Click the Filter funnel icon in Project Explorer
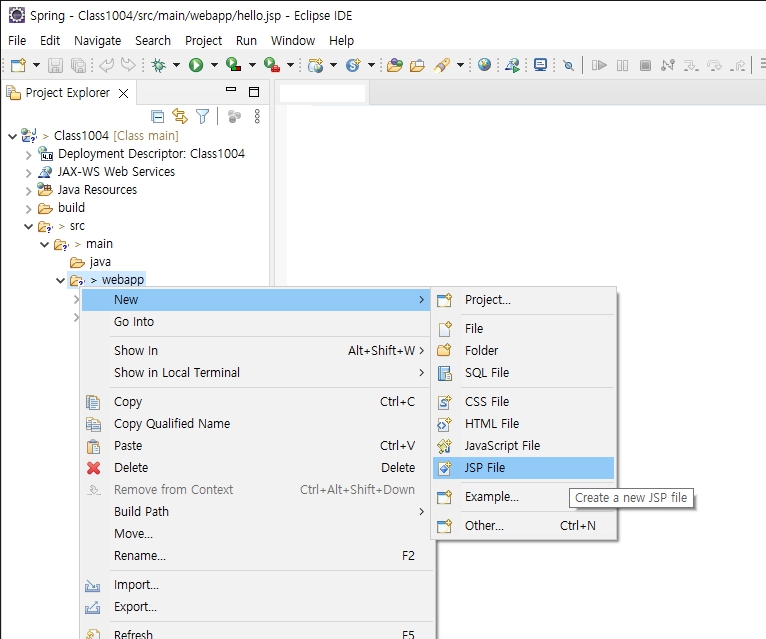766x639 pixels. click(202, 116)
